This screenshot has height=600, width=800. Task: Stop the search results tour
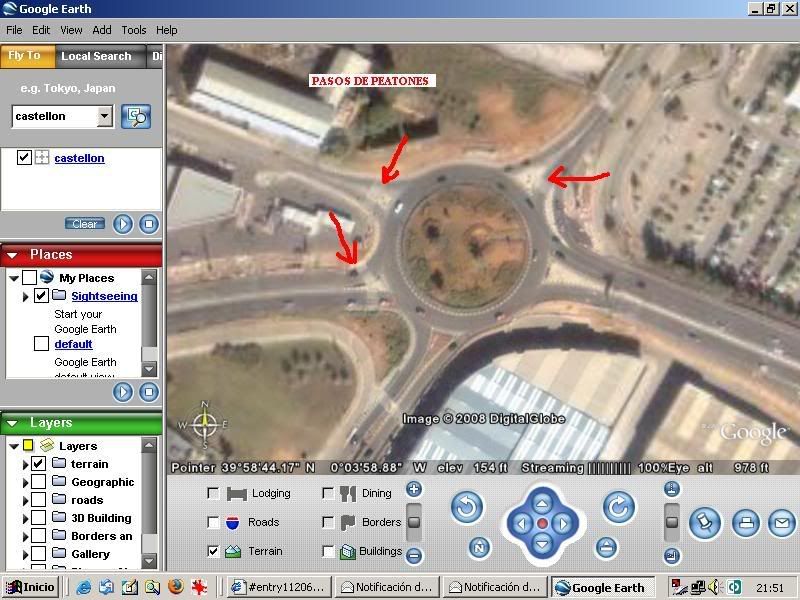pos(149,224)
